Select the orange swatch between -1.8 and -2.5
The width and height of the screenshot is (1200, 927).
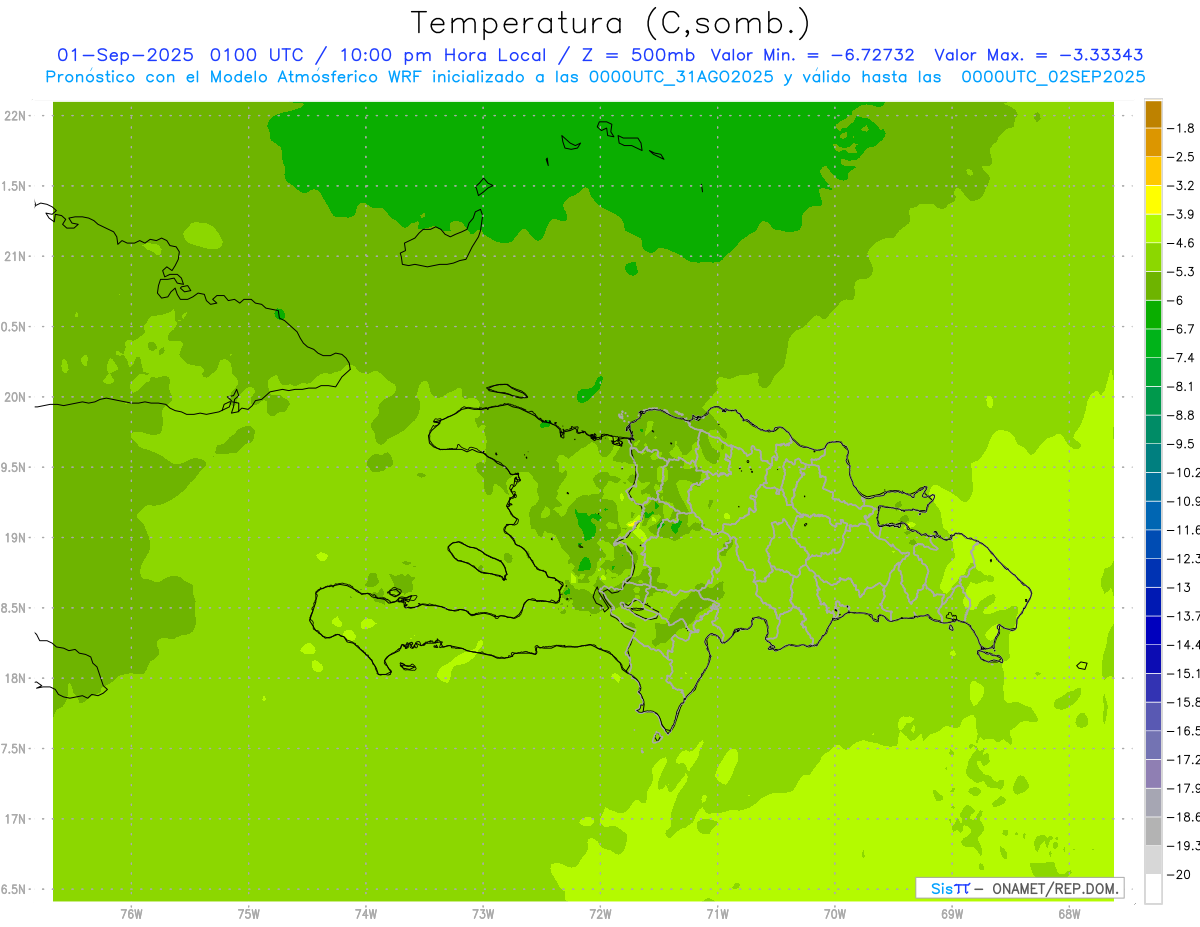coord(1153,143)
